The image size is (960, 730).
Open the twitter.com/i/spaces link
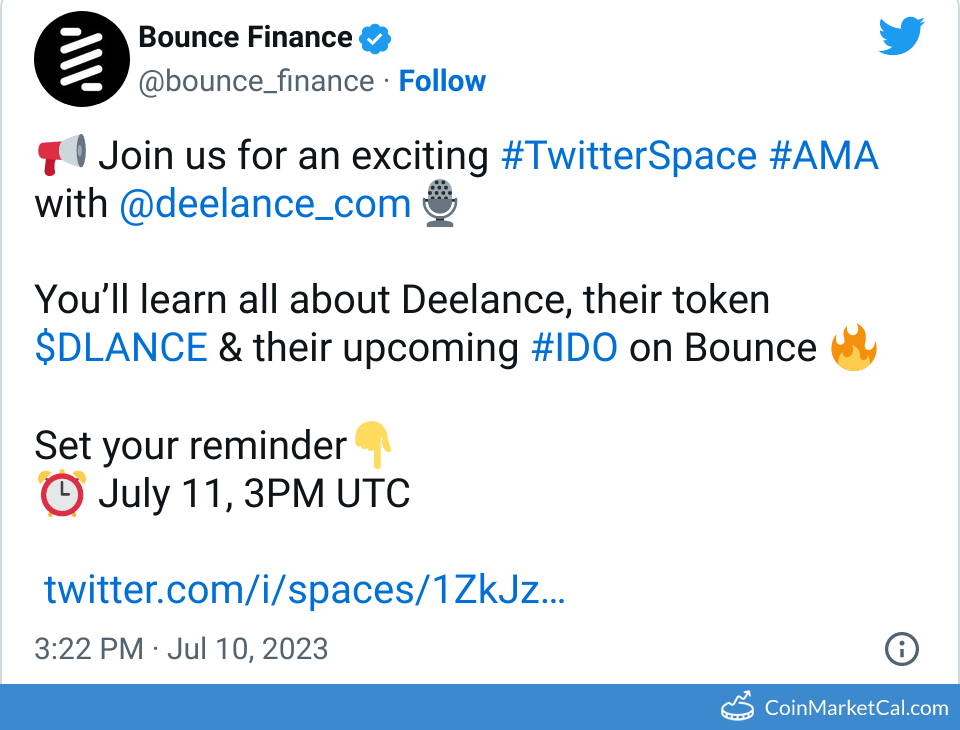point(305,590)
